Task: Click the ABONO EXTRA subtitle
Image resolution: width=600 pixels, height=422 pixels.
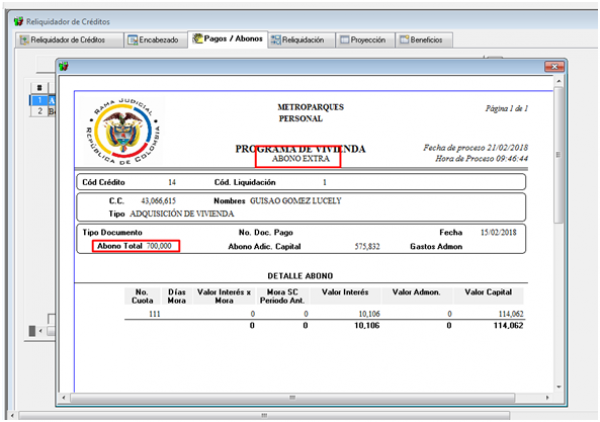Action: coord(301,159)
